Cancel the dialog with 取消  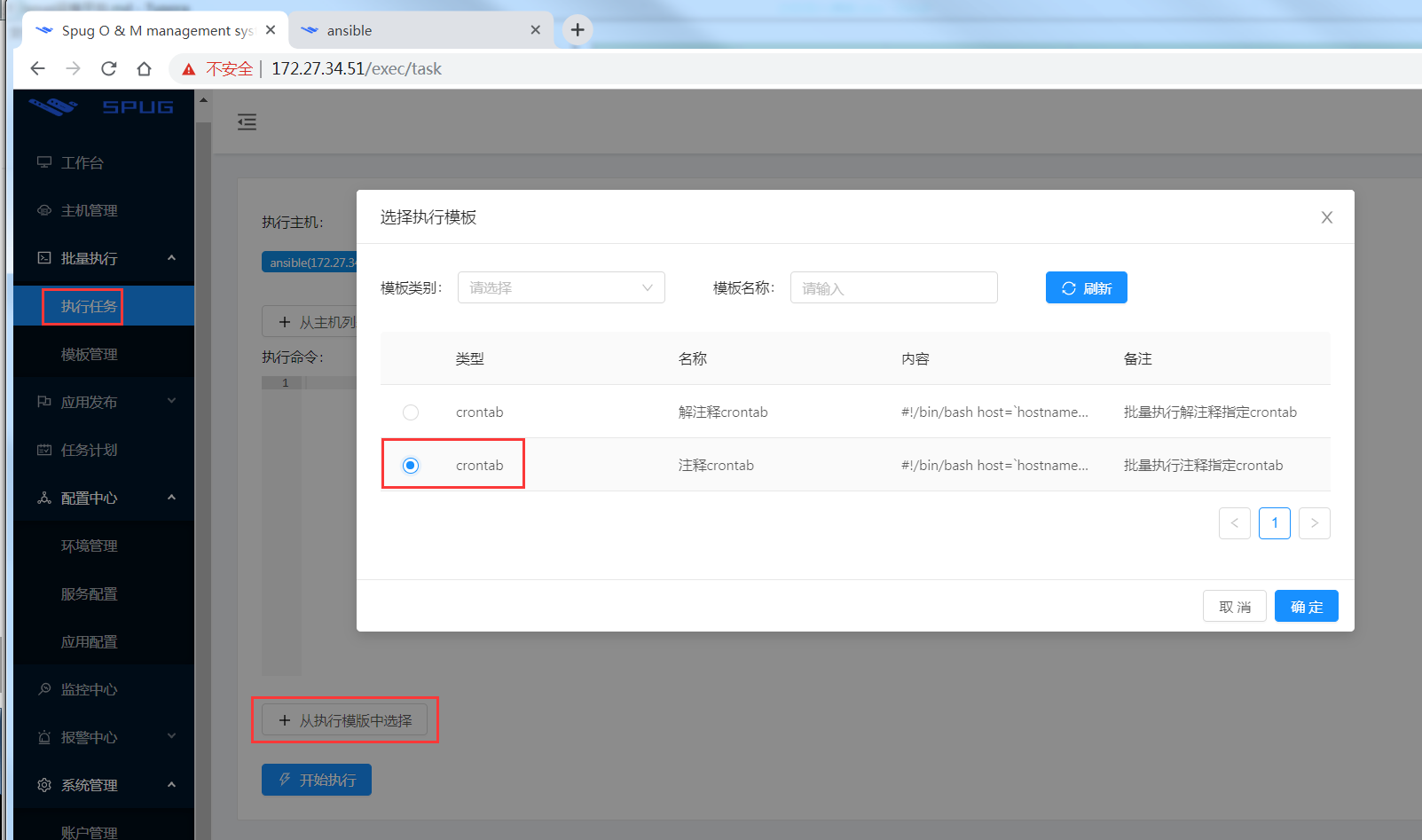tap(1235, 607)
